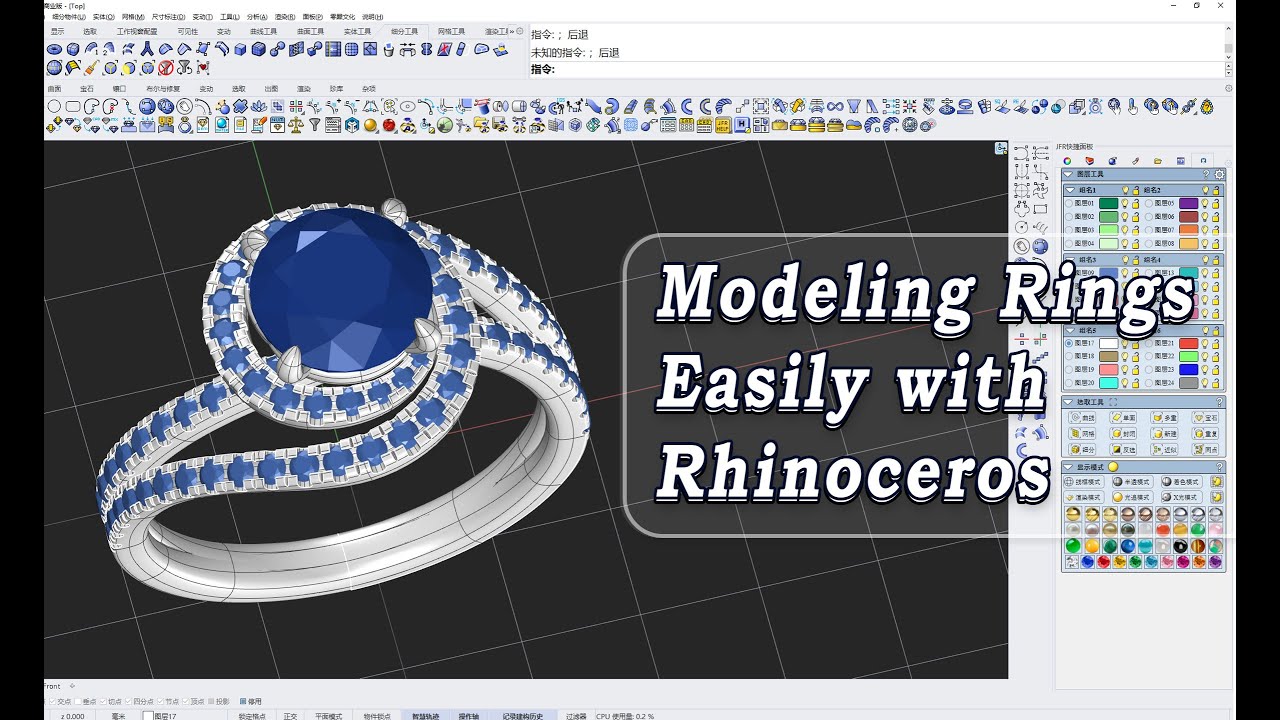Click the red prohibition circle icon

pyautogui.click(x=166, y=68)
